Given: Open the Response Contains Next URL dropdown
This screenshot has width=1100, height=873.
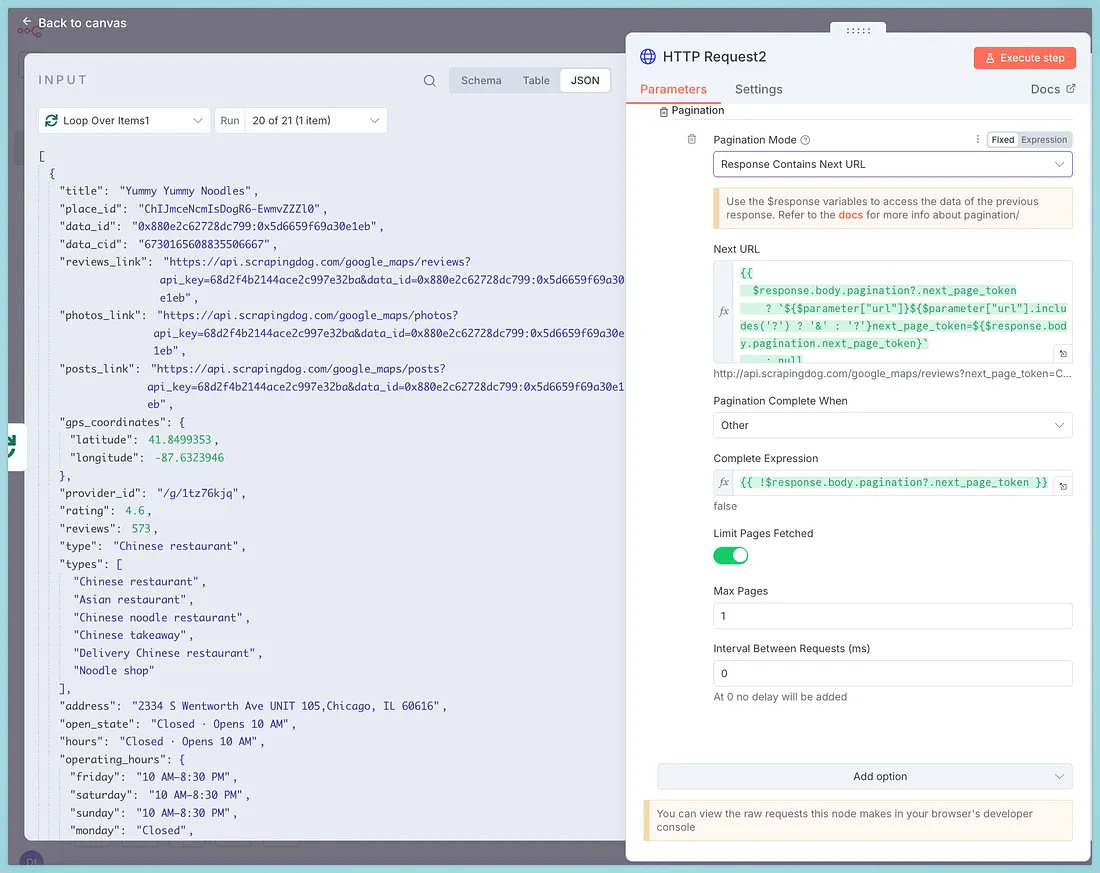Looking at the screenshot, I should 892,164.
